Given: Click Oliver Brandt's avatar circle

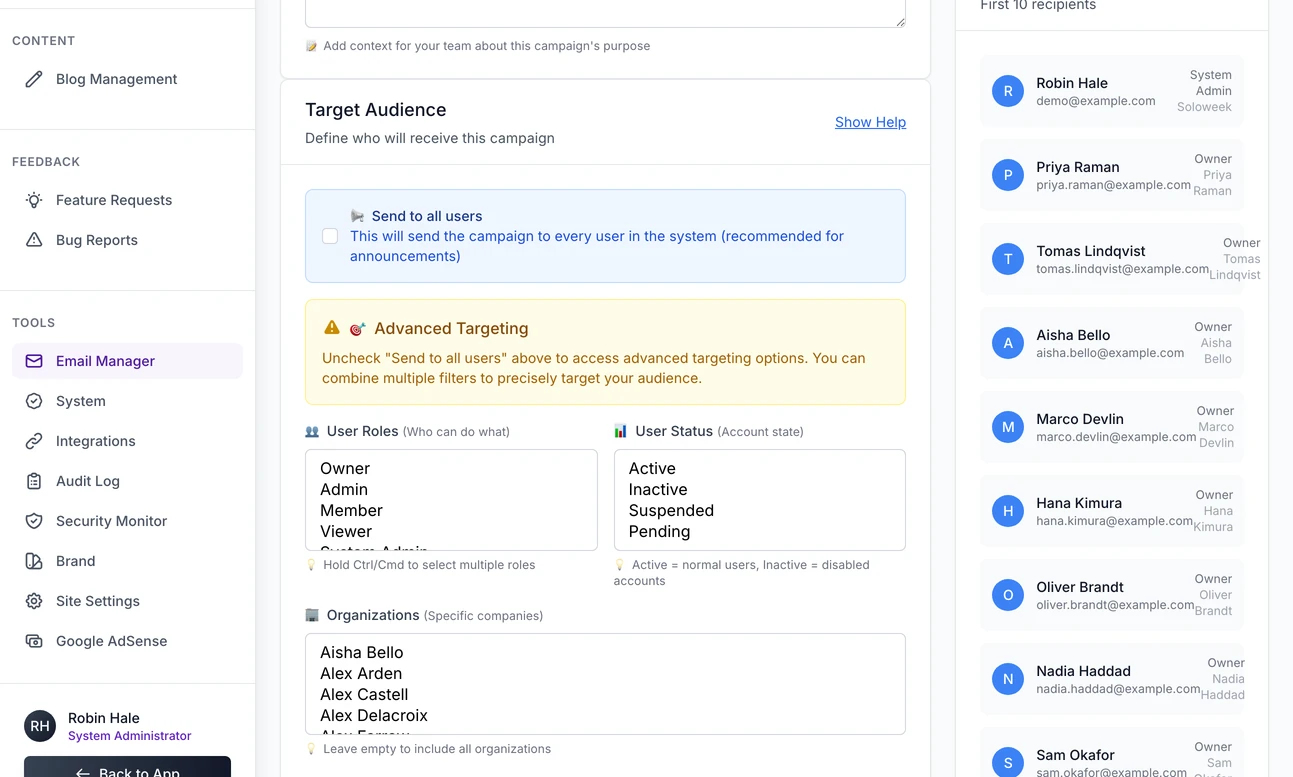Looking at the screenshot, I should pos(1008,595).
